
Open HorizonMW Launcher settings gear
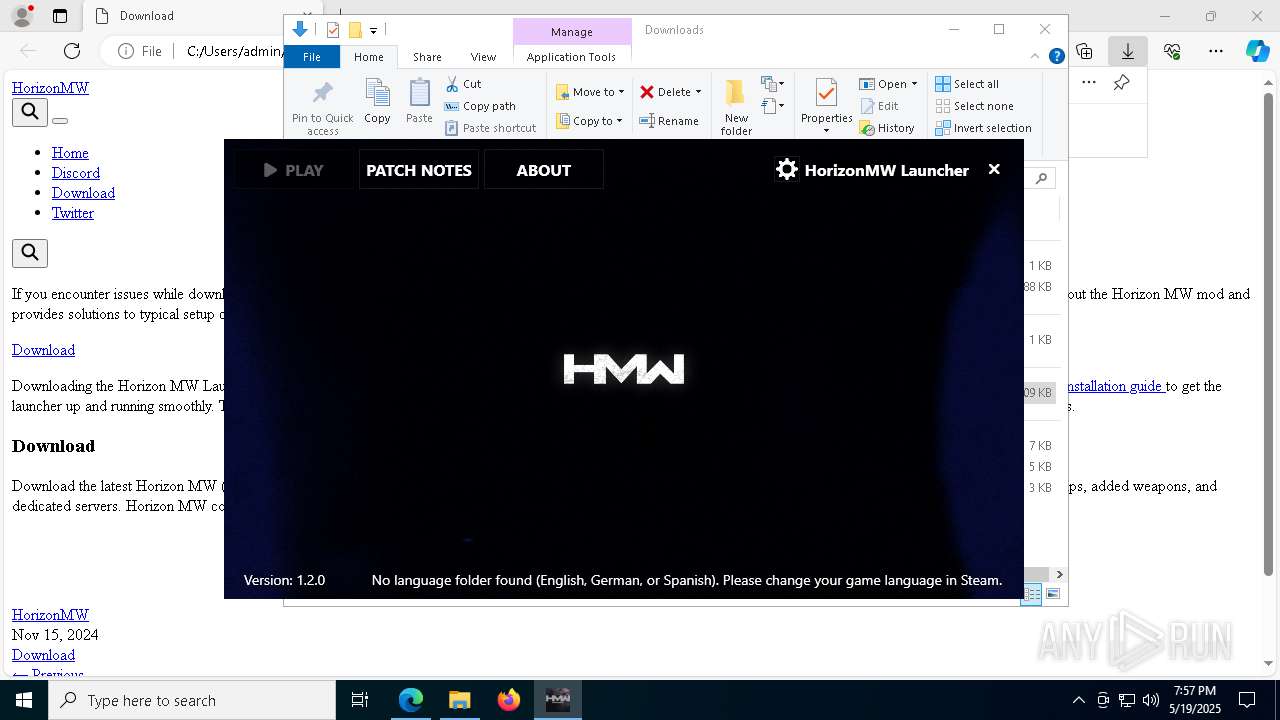click(787, 170)
